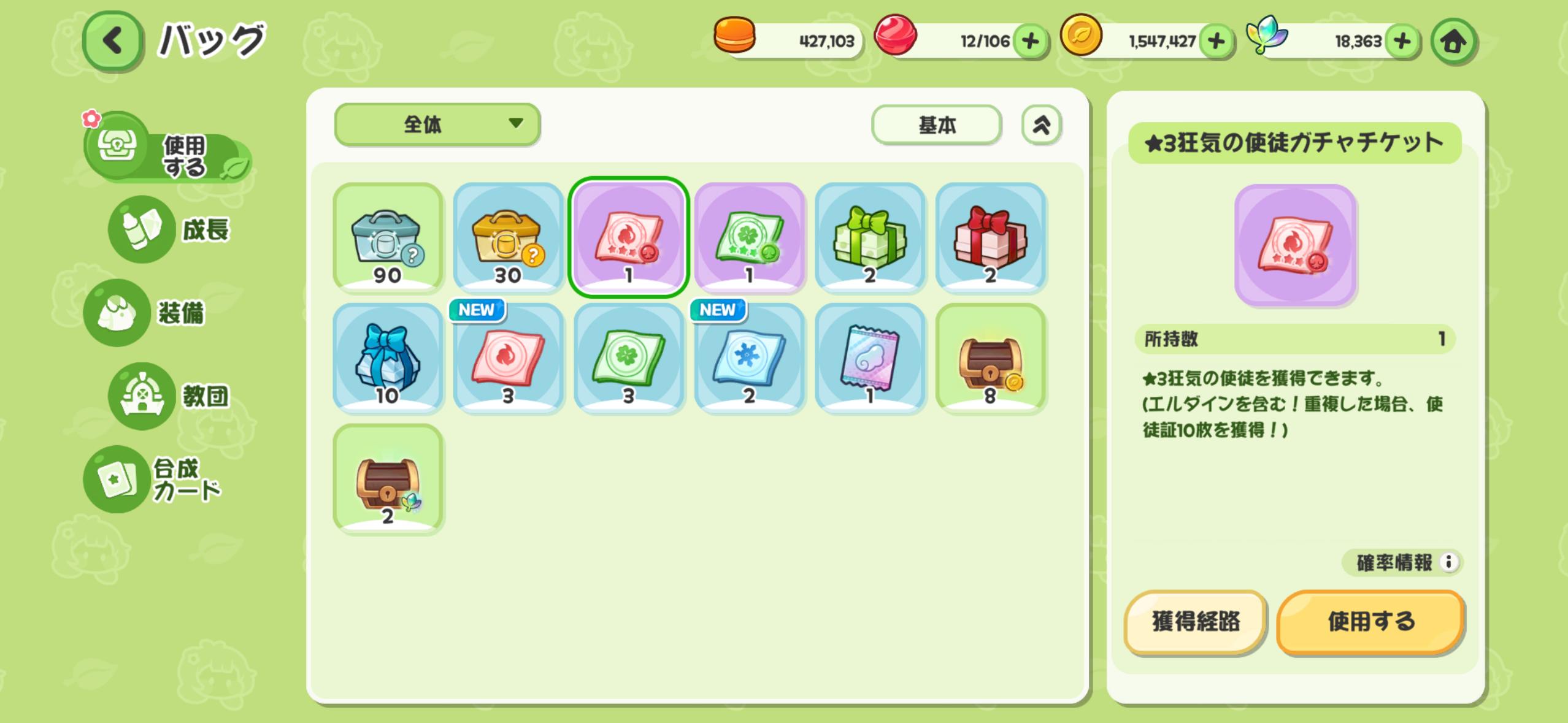Select the treasure chest with coin badge
Image resolution: width=1568 pixels, height=723 pixels.
[990, 358]
